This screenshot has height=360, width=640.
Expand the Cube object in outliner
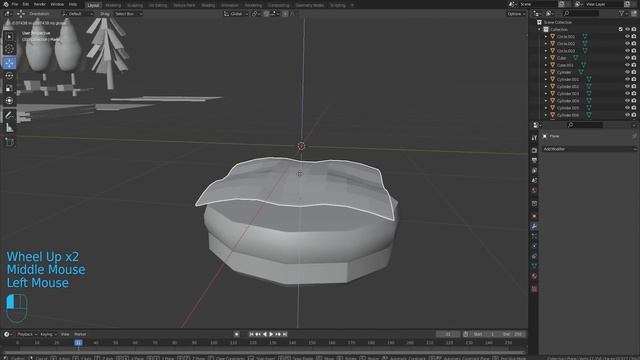(x=546, y=58)
